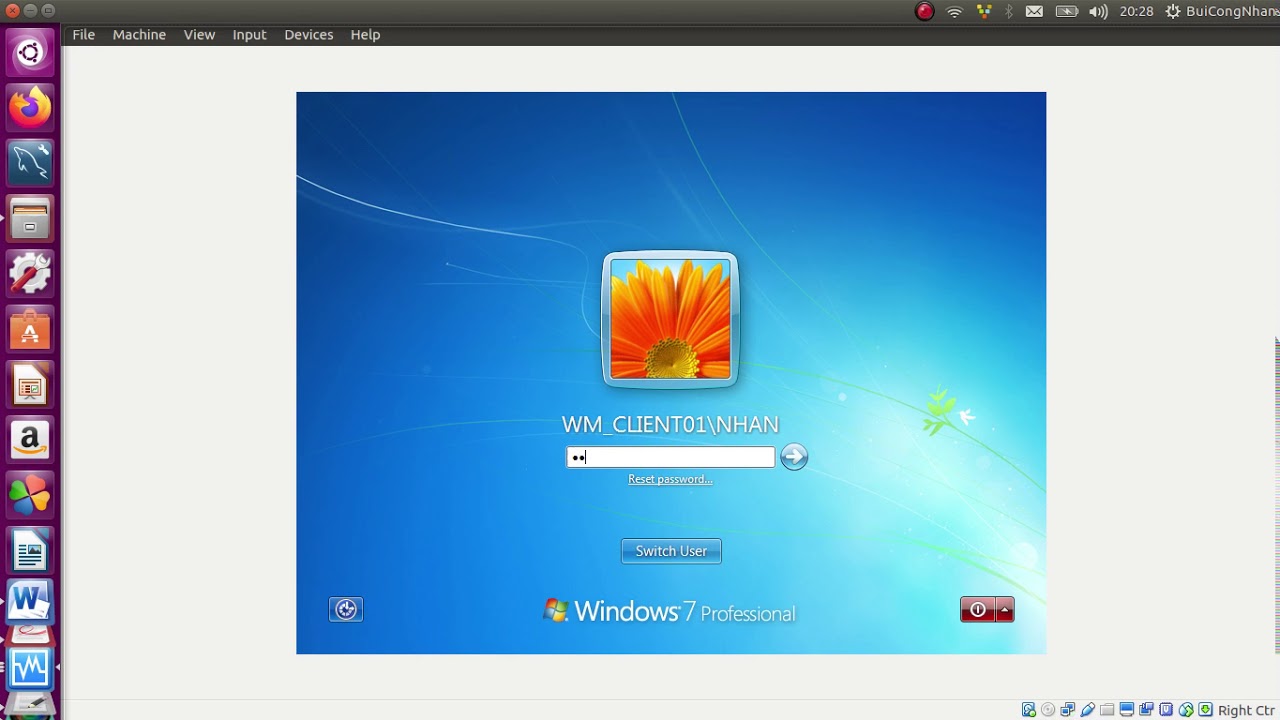Click the VirtualBox USB devices icon
This screenshot has height=720, width=1280.
(x=1087, y=710)
